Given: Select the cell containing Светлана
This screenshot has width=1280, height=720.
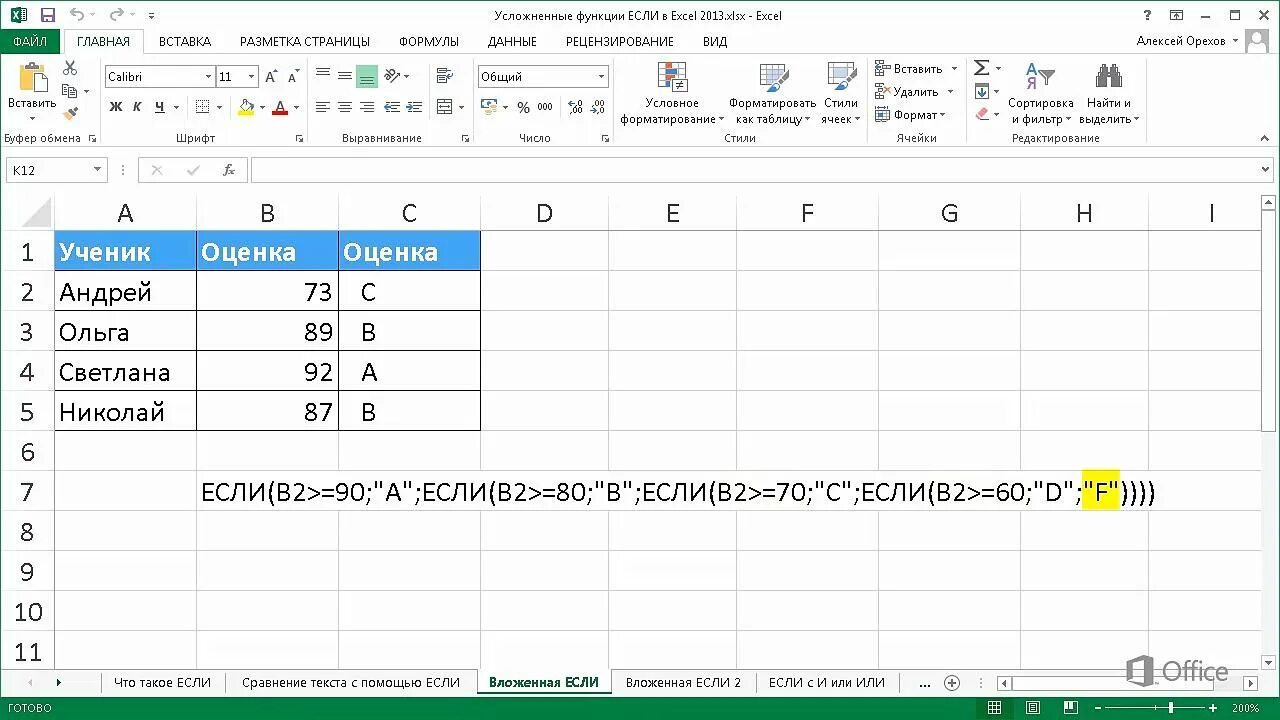Looking at the screenshot, I should (125, 372).
